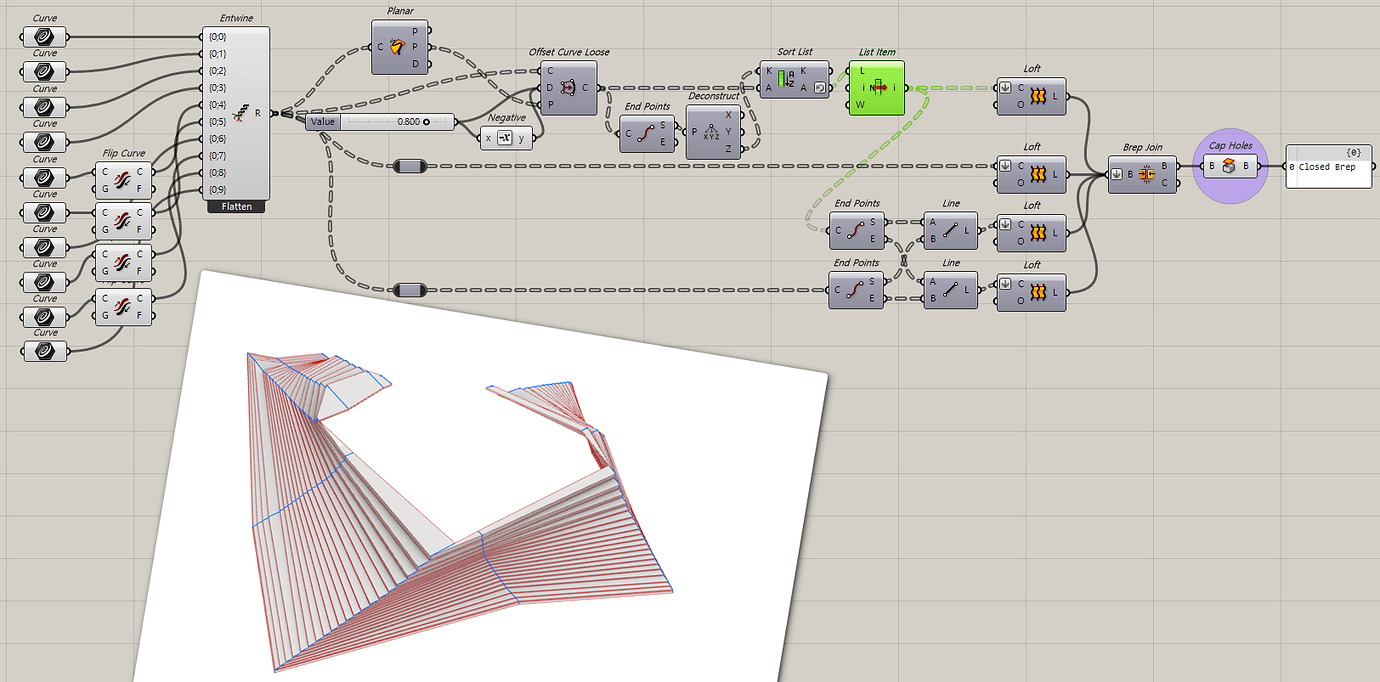Toggle the Flatten tag on Entwine output
Image resolution: width=1380 pixels, height=682 pixels.
coord(235,206)
